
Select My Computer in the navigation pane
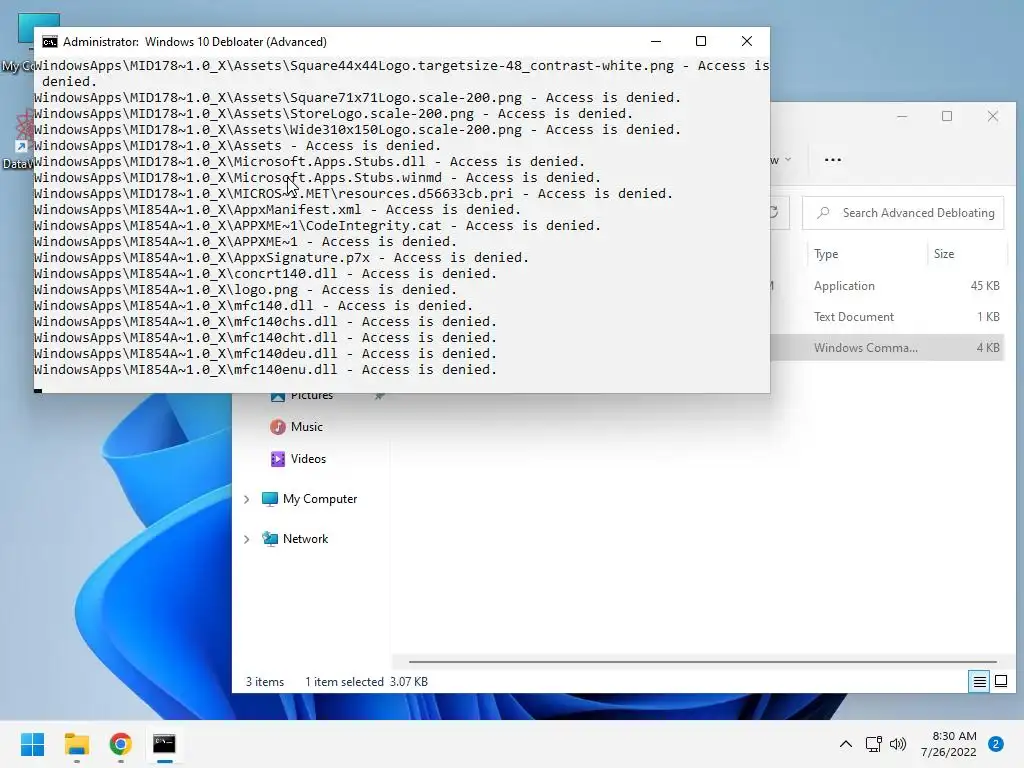pos(320,499)
